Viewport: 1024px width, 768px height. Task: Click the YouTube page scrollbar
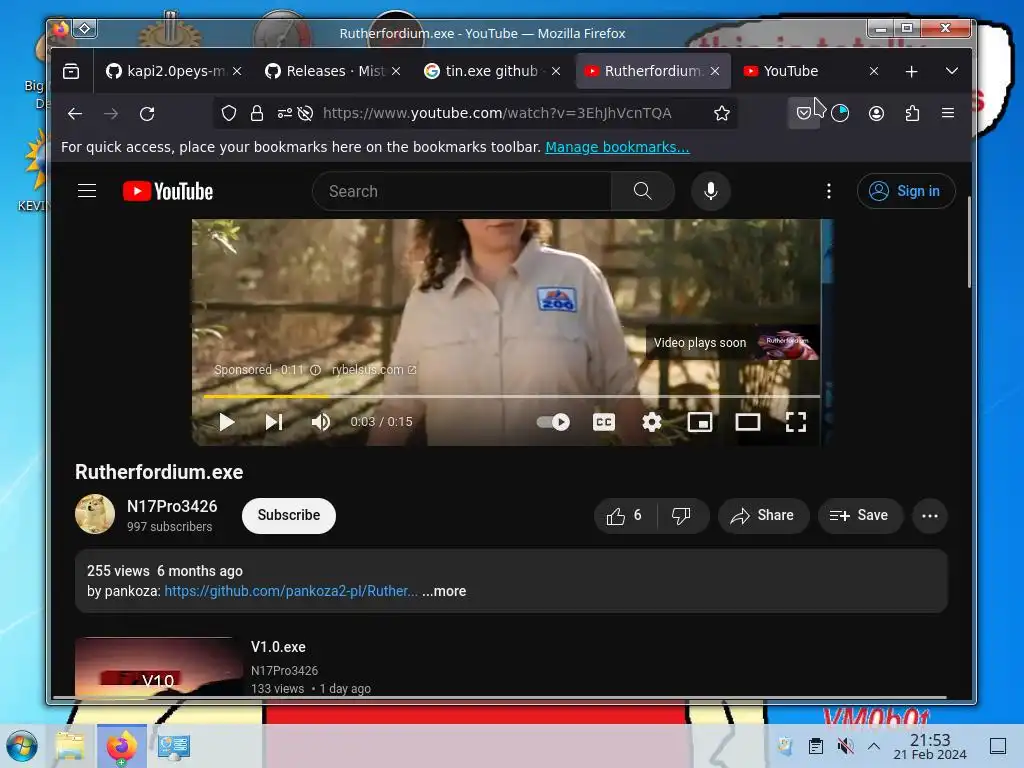(969, 243)
